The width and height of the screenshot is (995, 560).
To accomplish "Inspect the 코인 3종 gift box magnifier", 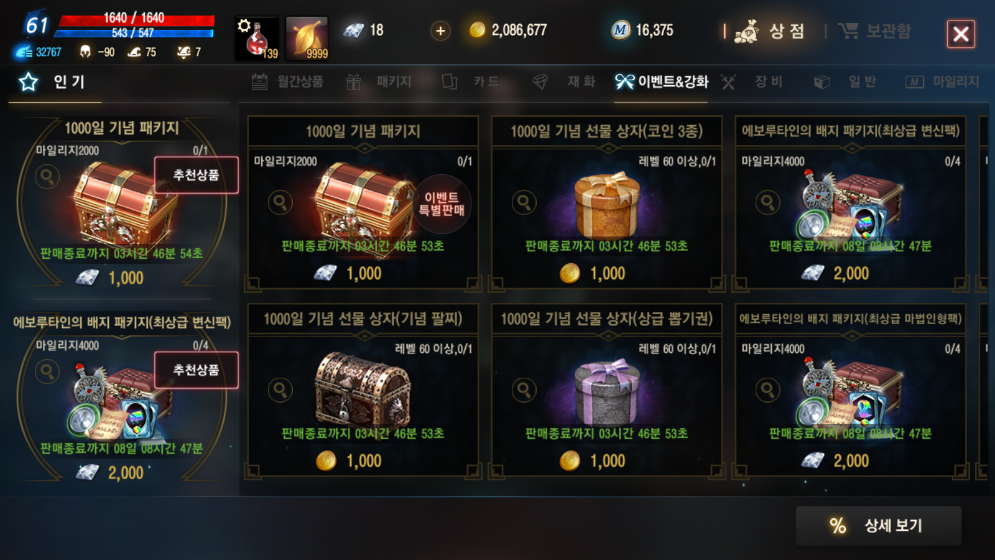I will coord(524,203).
